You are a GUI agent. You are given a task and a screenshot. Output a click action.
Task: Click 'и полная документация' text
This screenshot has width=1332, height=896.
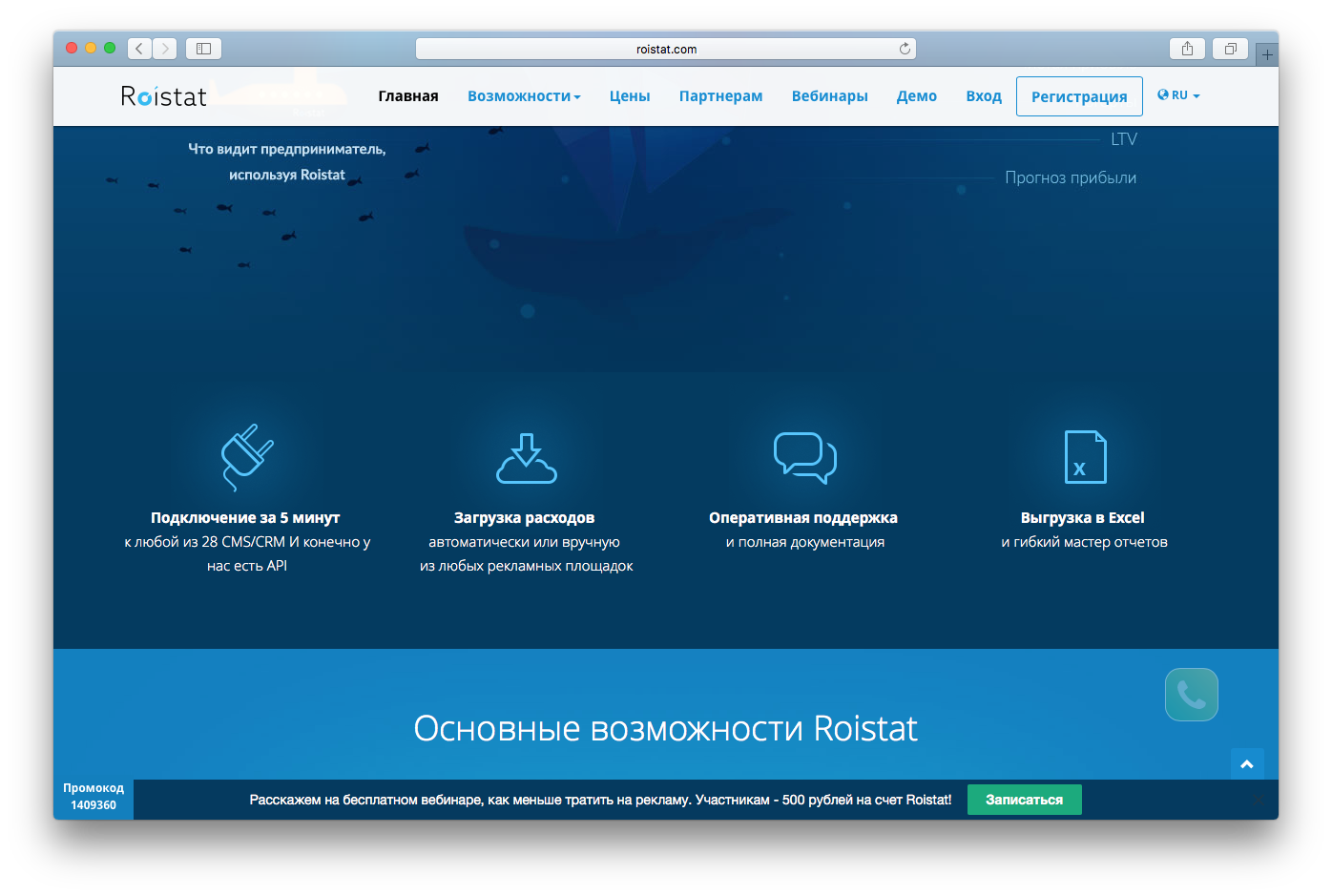coord(805,542)
